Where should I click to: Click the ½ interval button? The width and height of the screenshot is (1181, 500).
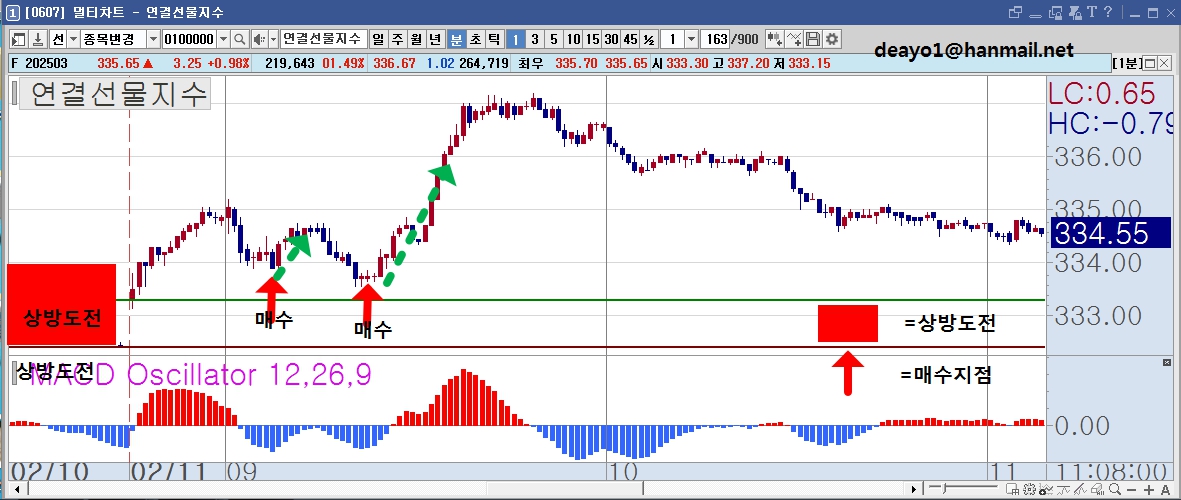[648, 39]
